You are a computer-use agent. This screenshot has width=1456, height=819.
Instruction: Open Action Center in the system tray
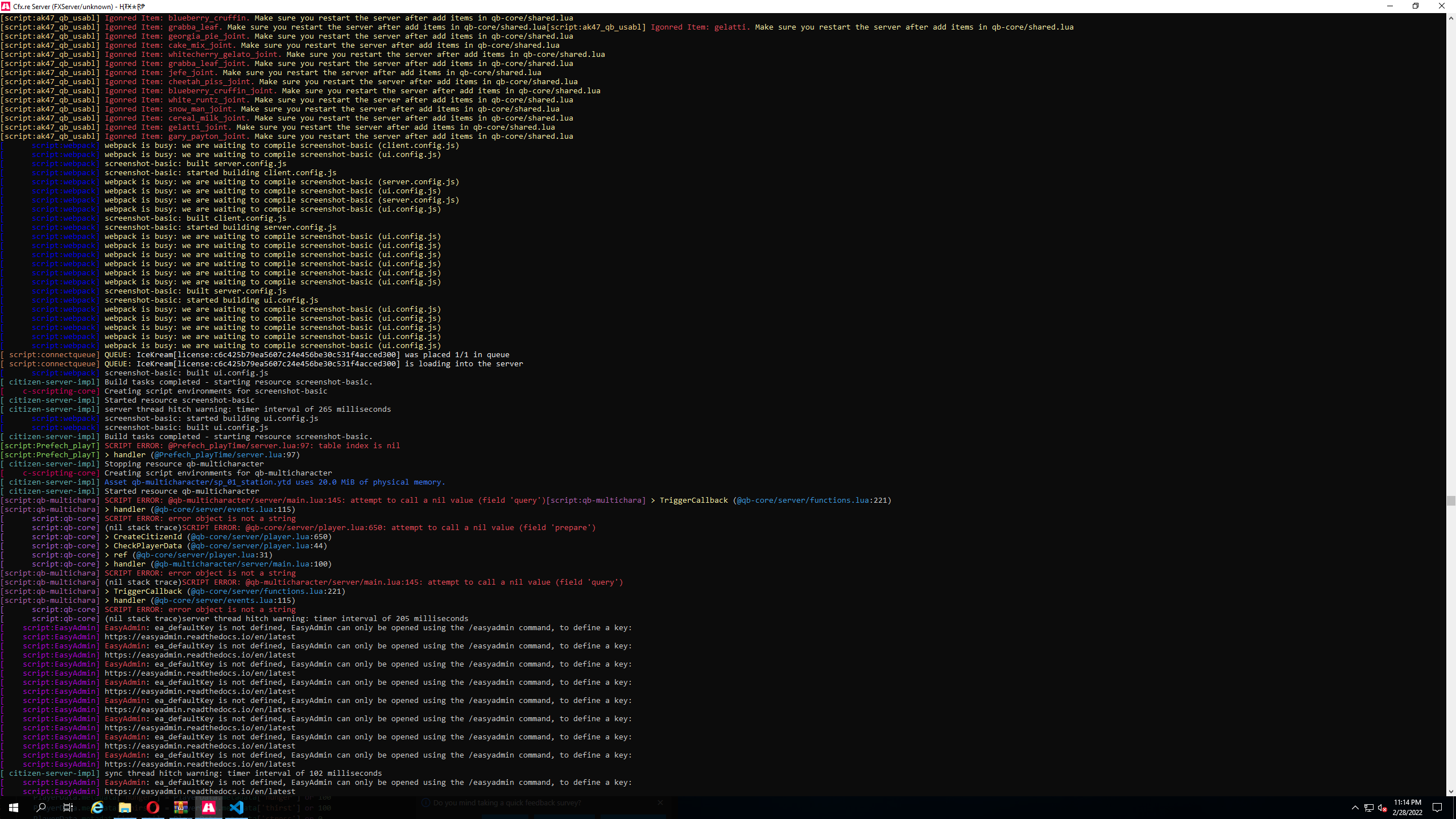tap(1438, 809)
